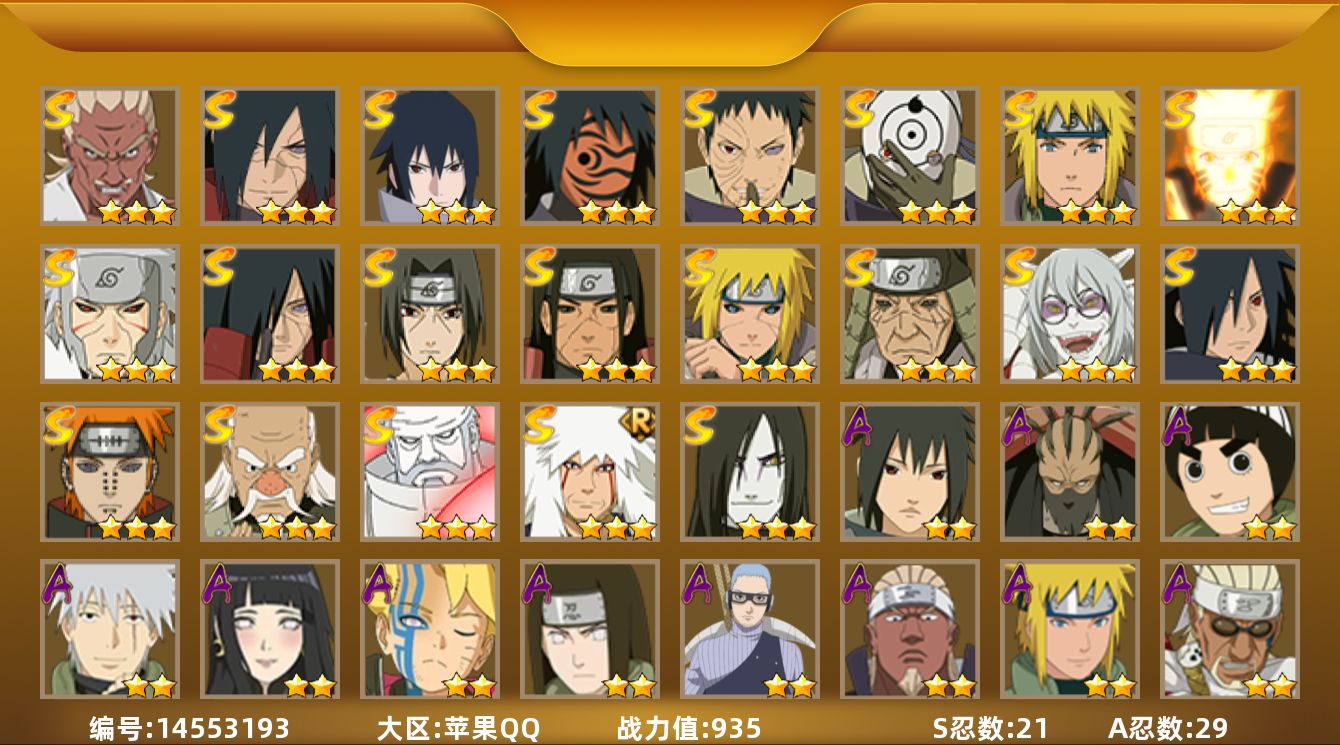Click the 战力值:935 power label
1340x745 pixels.
point(689,728)
